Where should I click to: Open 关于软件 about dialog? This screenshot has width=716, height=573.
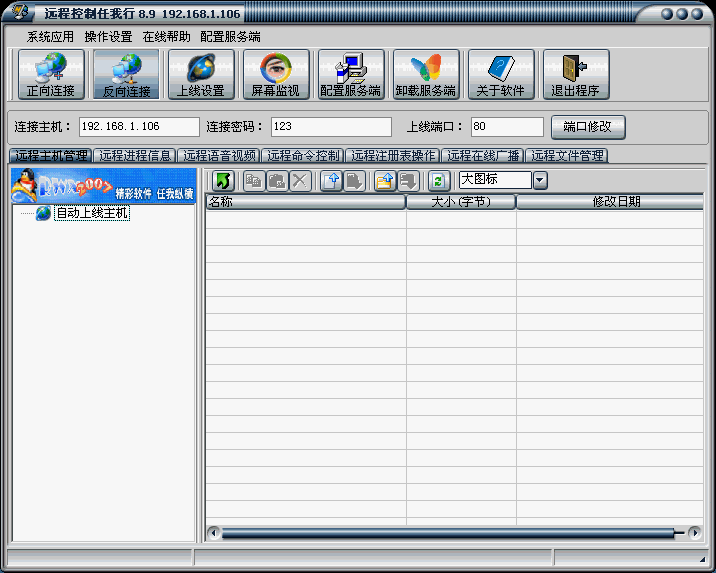(x=501, y=75)
